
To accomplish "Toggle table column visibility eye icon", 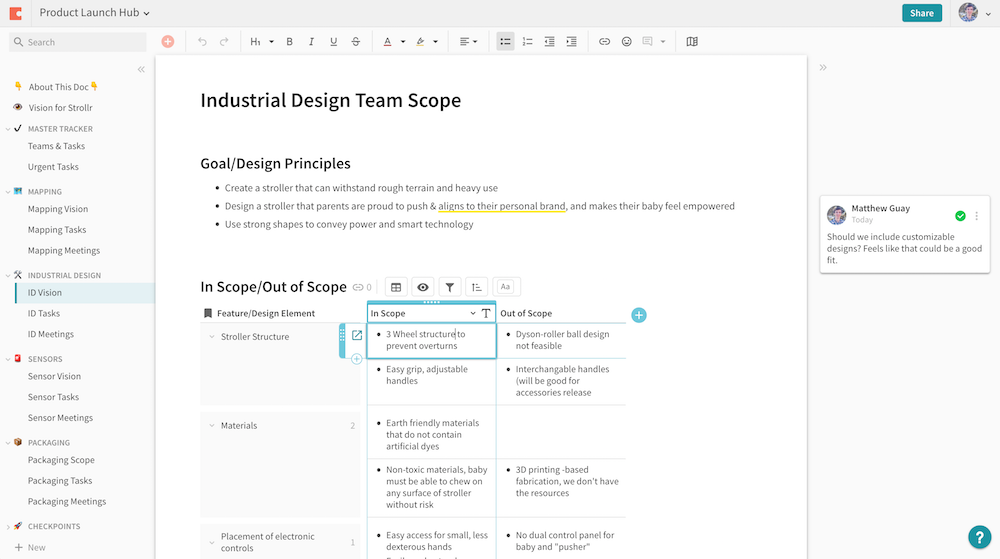I will pos(423,287).
